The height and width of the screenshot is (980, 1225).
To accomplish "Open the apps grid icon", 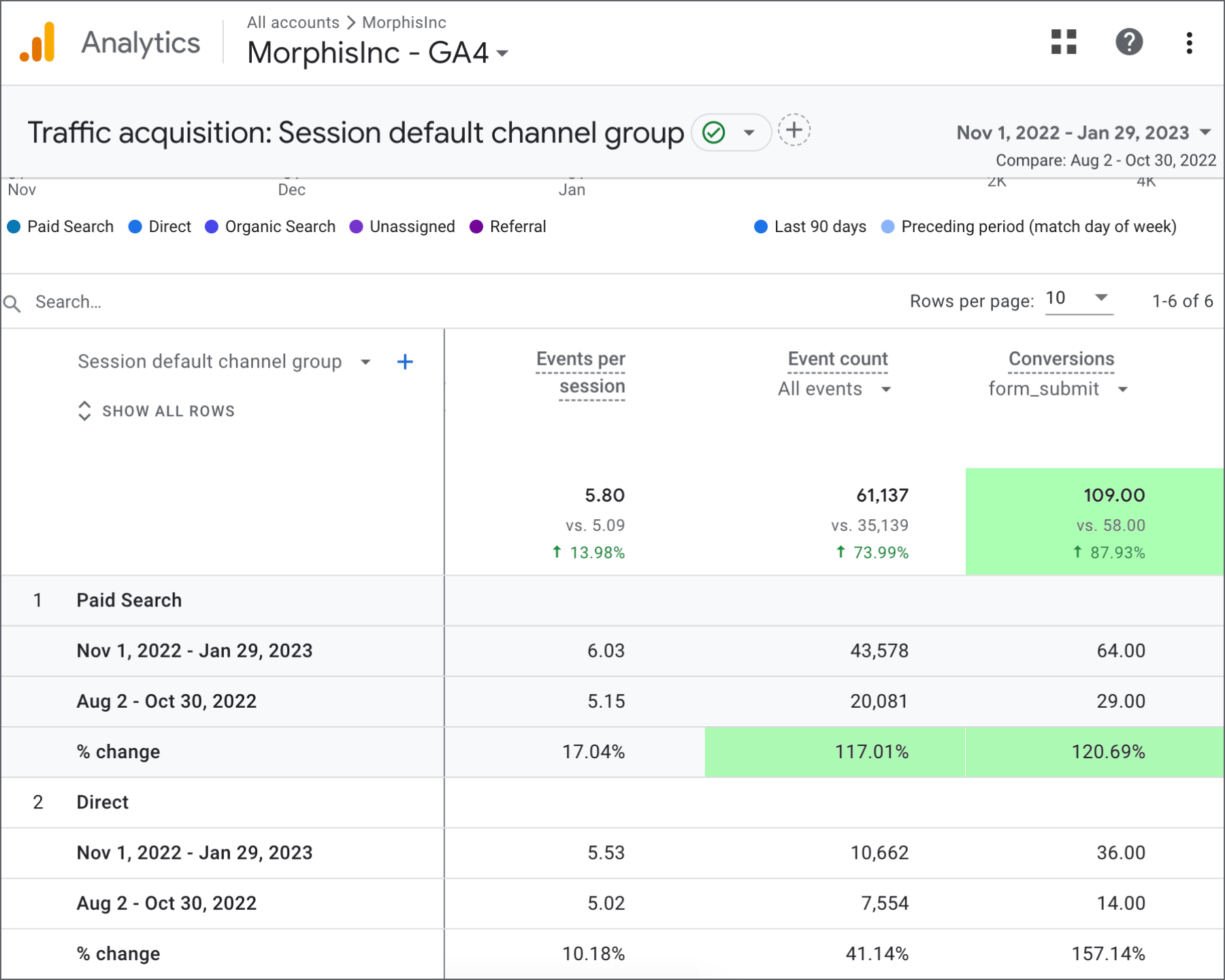I will point(1064,42).
